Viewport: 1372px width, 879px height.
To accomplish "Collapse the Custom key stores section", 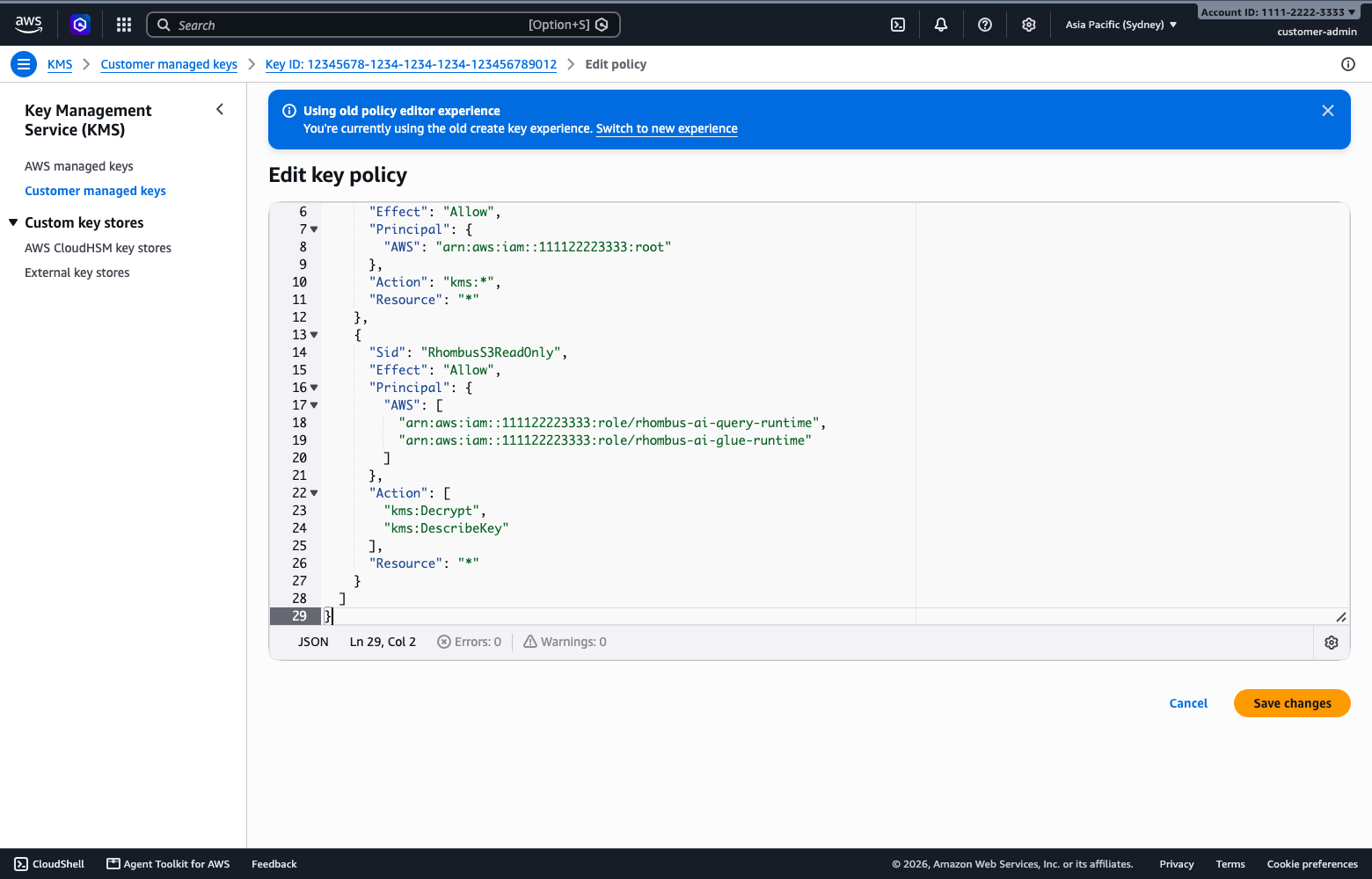I will [x=13, y=222].
